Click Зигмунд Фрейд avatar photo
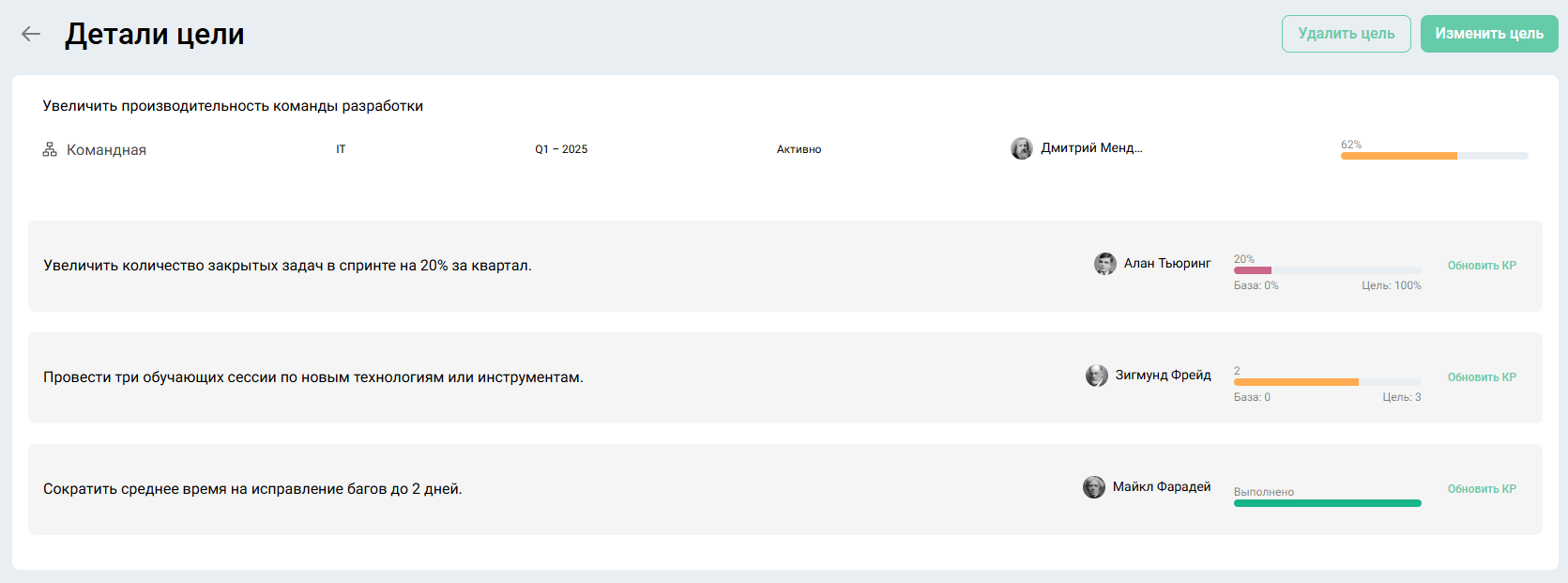The image size is (1568, 583). point(1096,376)
